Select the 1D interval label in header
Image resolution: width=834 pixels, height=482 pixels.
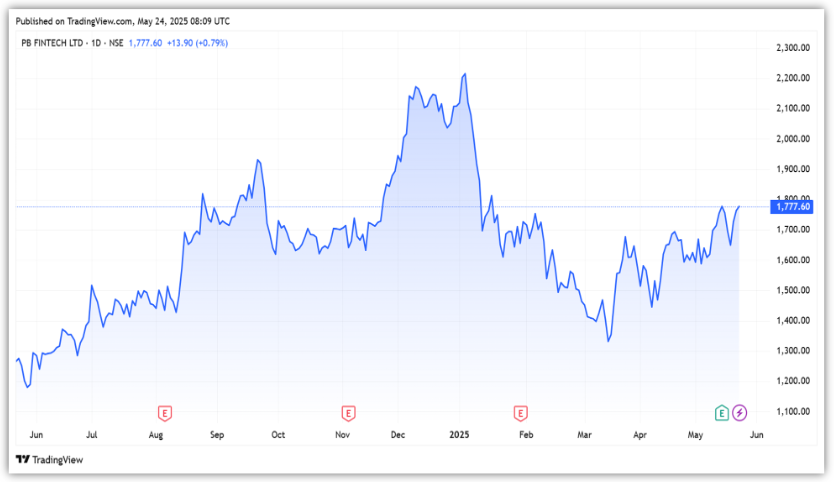pos(98,43)
